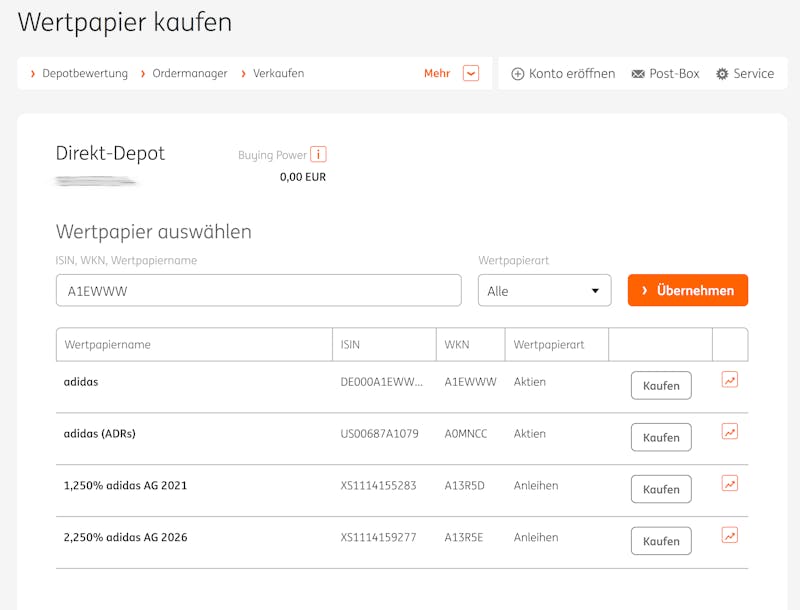The width and height of the screenshot is (800, 610).
Task: Click Kaufen for adidas (ADRs)
Action: tap(661, 438)
